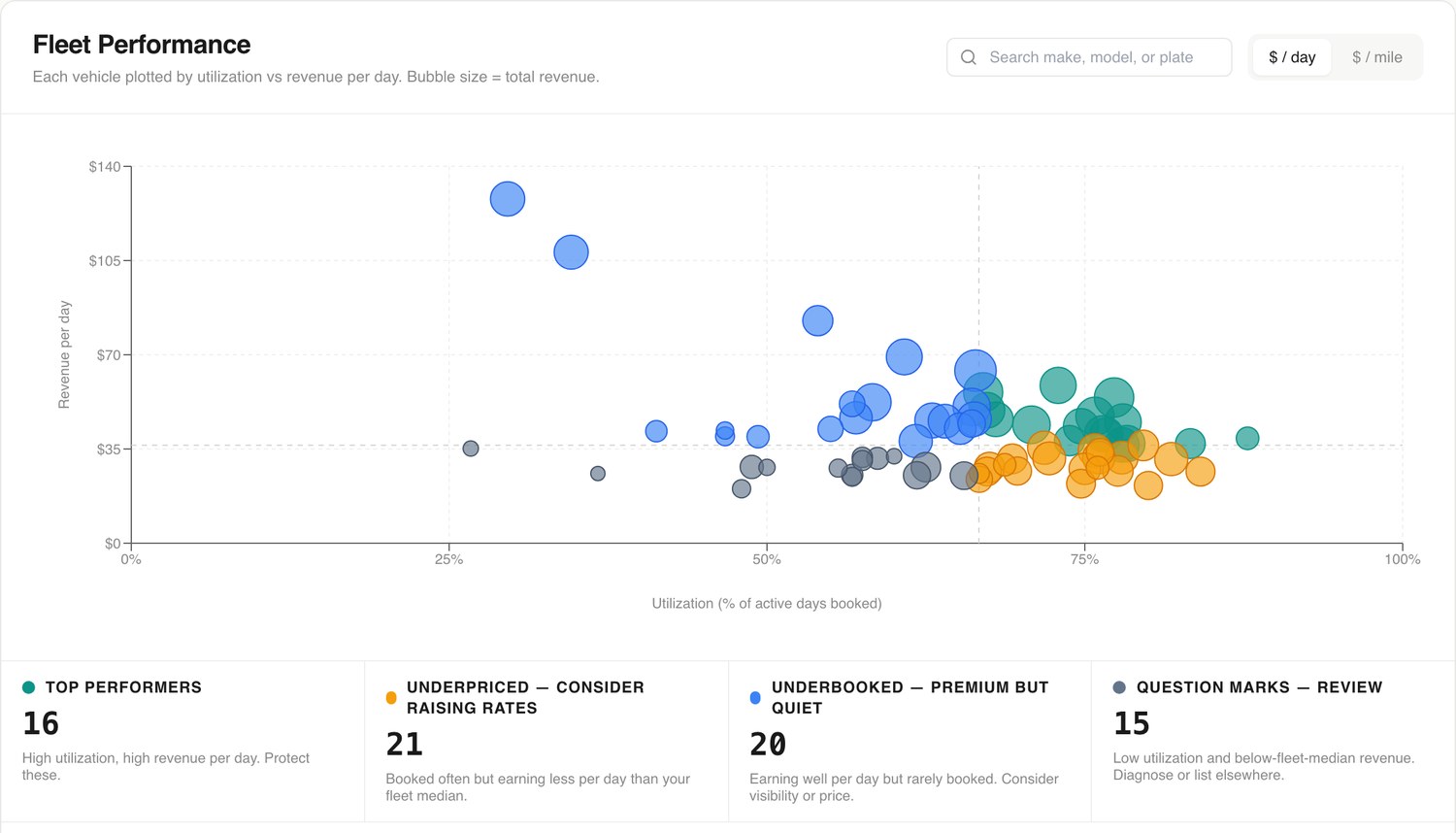Click the Underpriced count 21

pyautogui.click(x=405, y=744)
